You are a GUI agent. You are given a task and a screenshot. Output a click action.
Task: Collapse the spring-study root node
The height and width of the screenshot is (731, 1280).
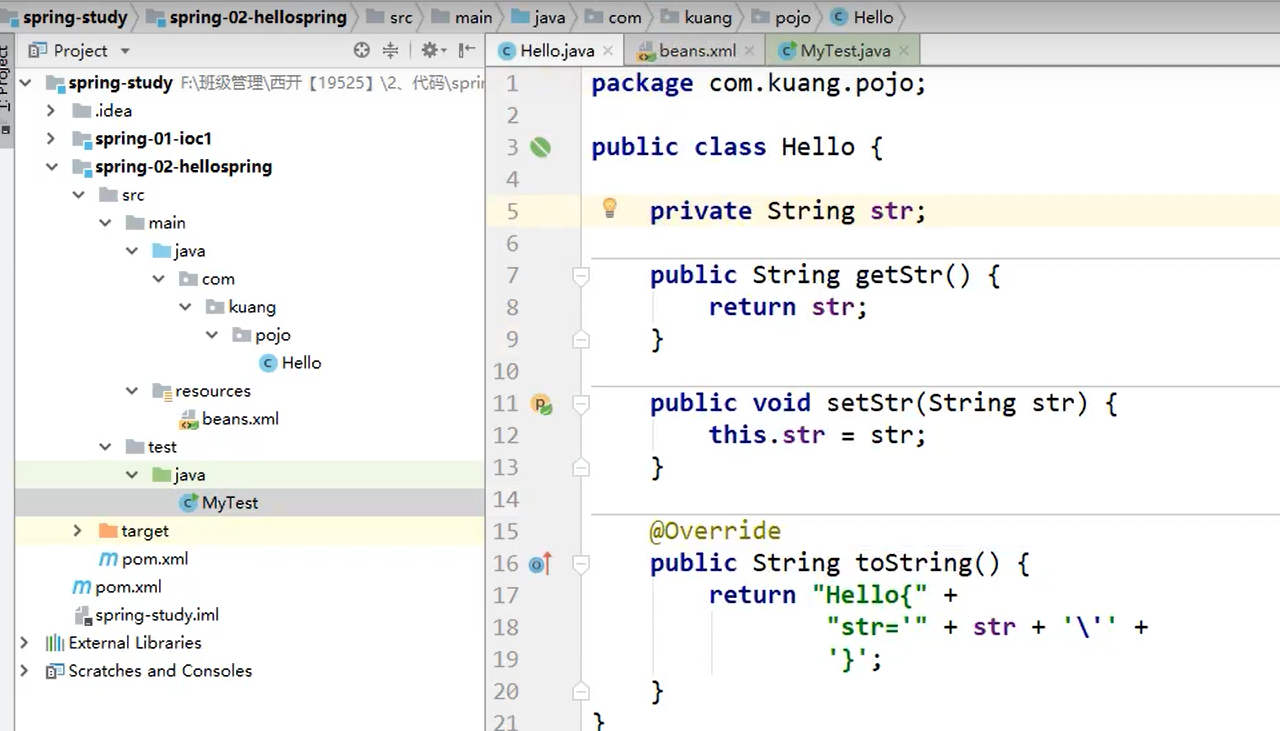(25, 83)
